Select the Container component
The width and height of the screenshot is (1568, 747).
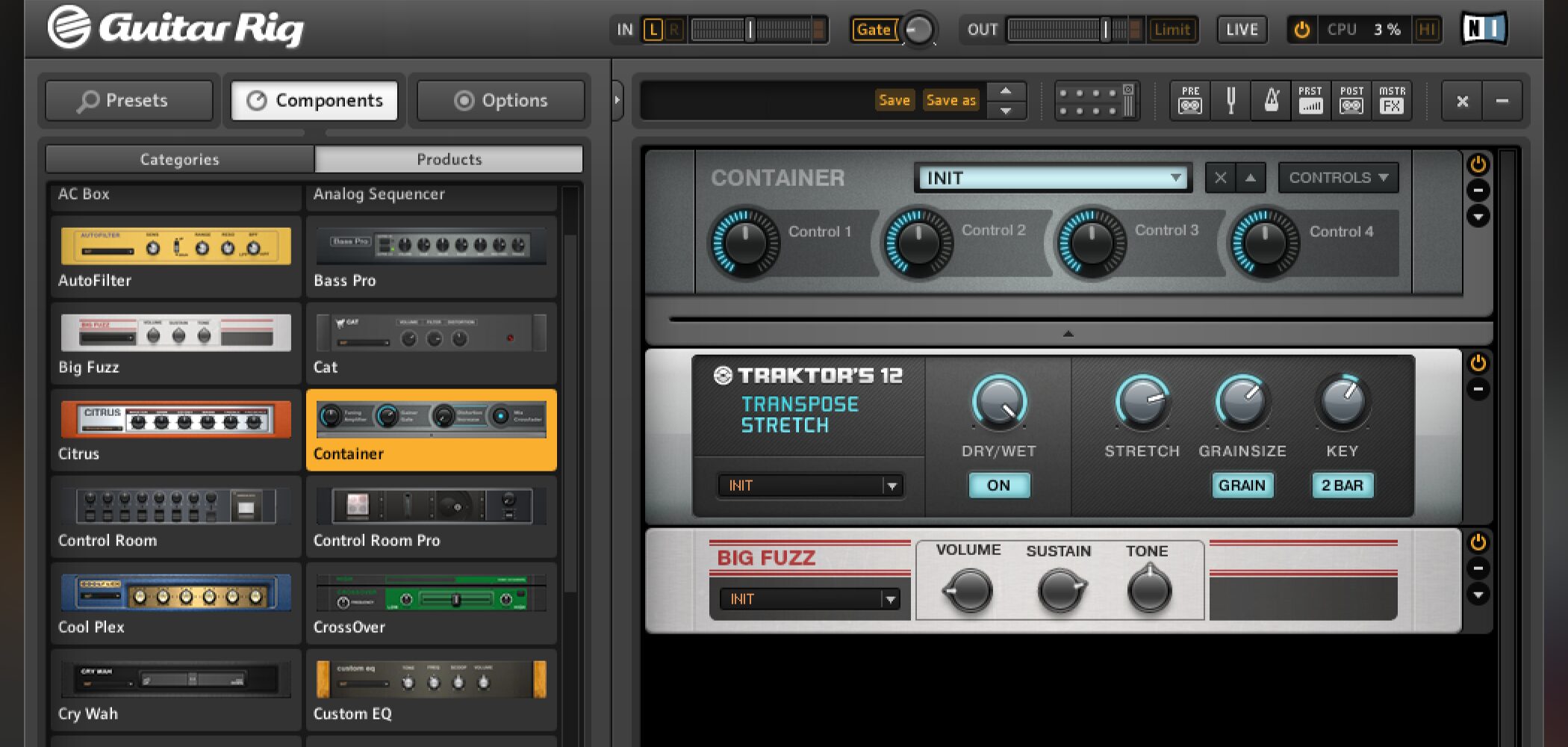tap(432, 430)
